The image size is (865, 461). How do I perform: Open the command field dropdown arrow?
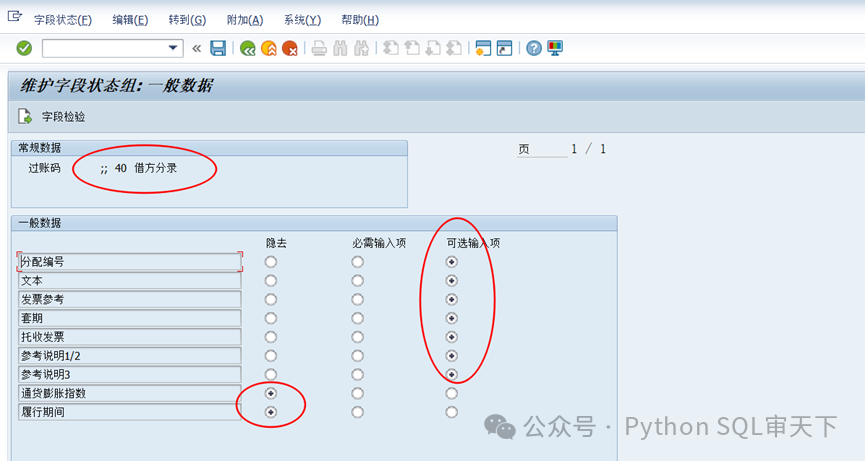pos(173,49)
